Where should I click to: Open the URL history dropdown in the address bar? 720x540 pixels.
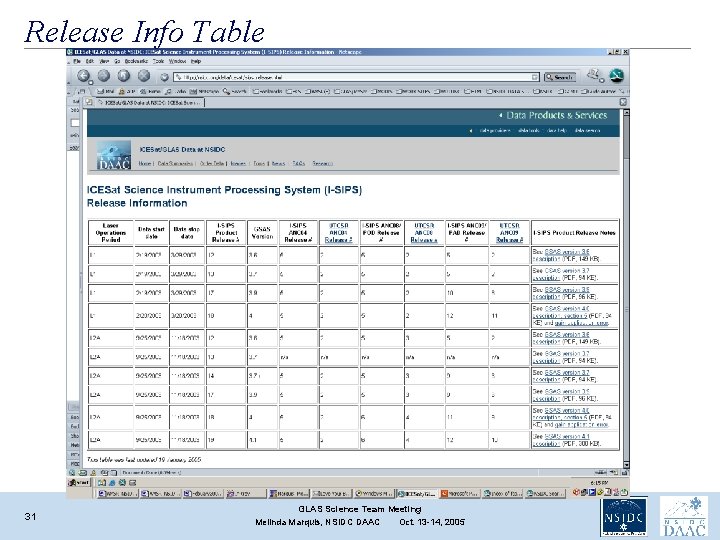point(535,77)
